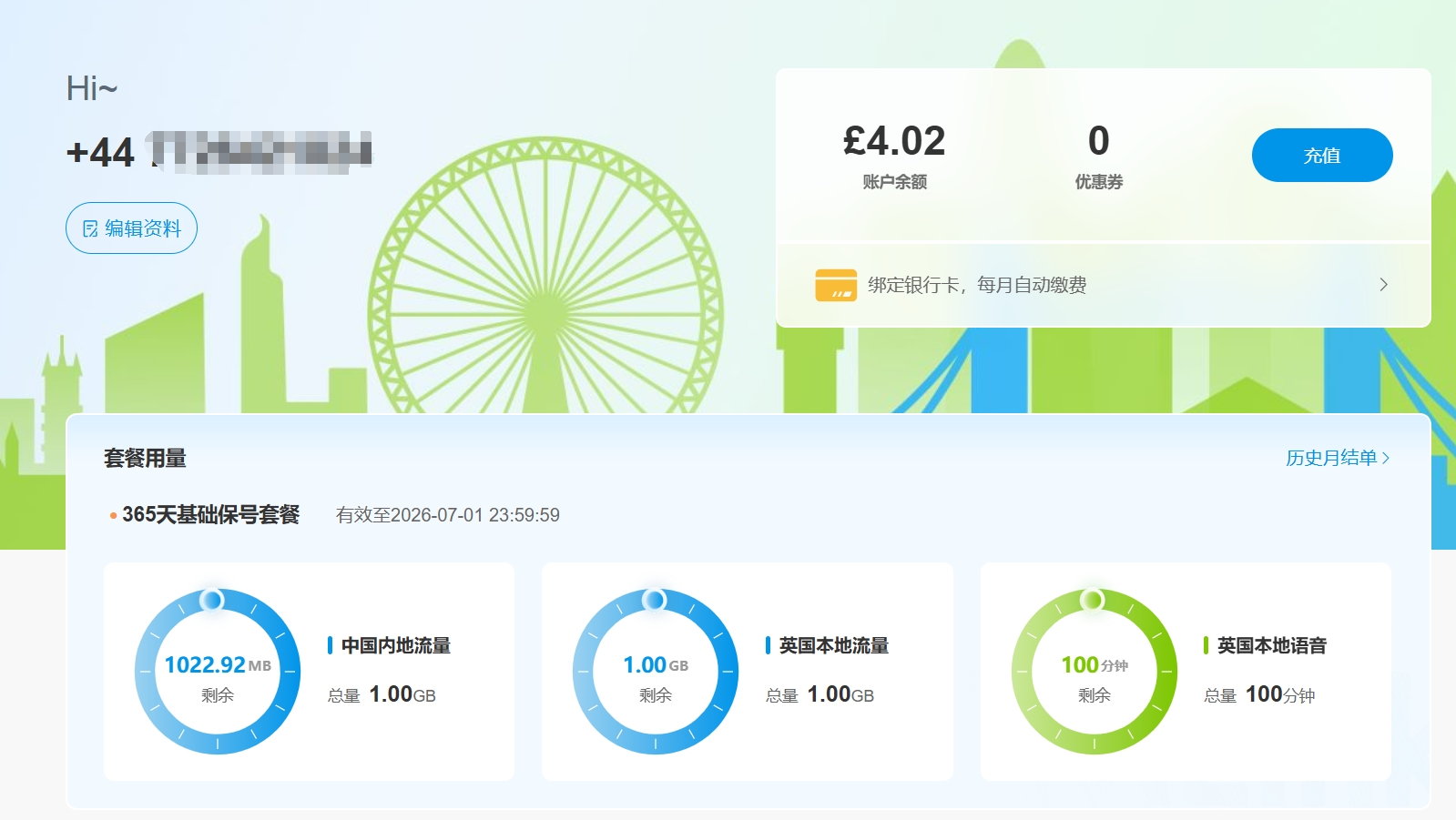The width and height of the screenshot is (1456, 820).
Task: Click the blue bar beside 英国本地流量
Action: (x=768, y=645)
